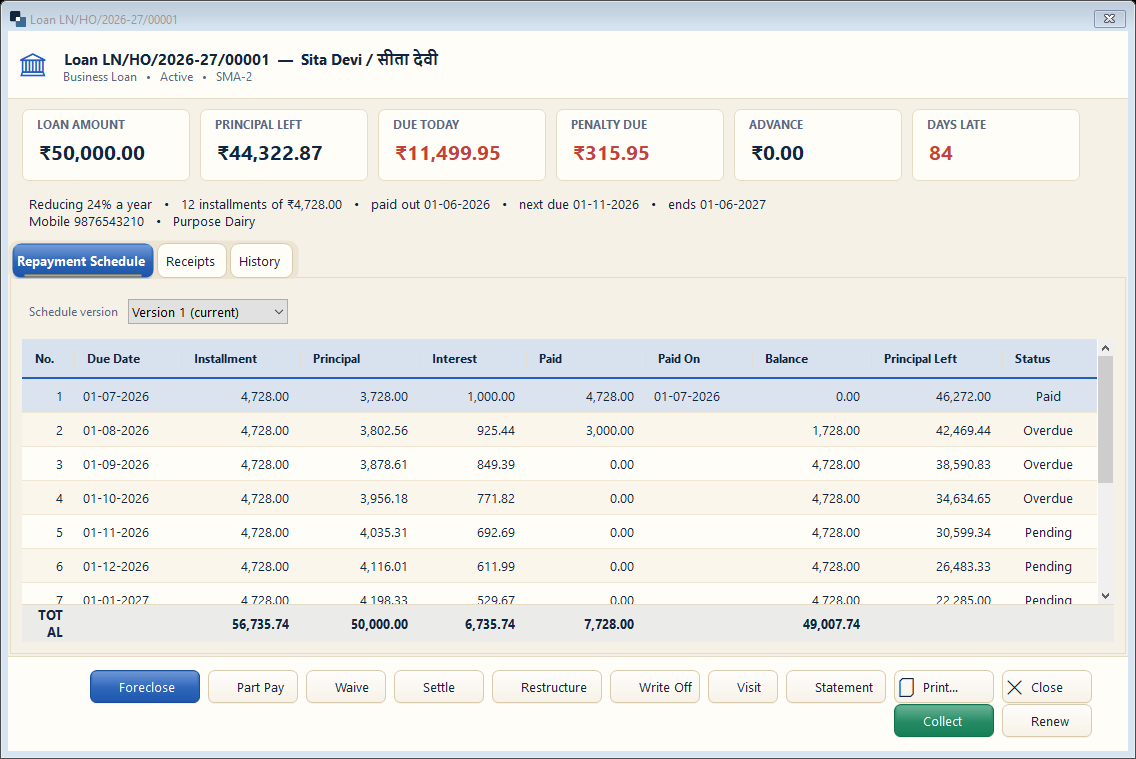Click the LOAN AMOUNT card showing ₹50,000.00
The height and width of the screenshot is (759, 1136).
point(106,145)
